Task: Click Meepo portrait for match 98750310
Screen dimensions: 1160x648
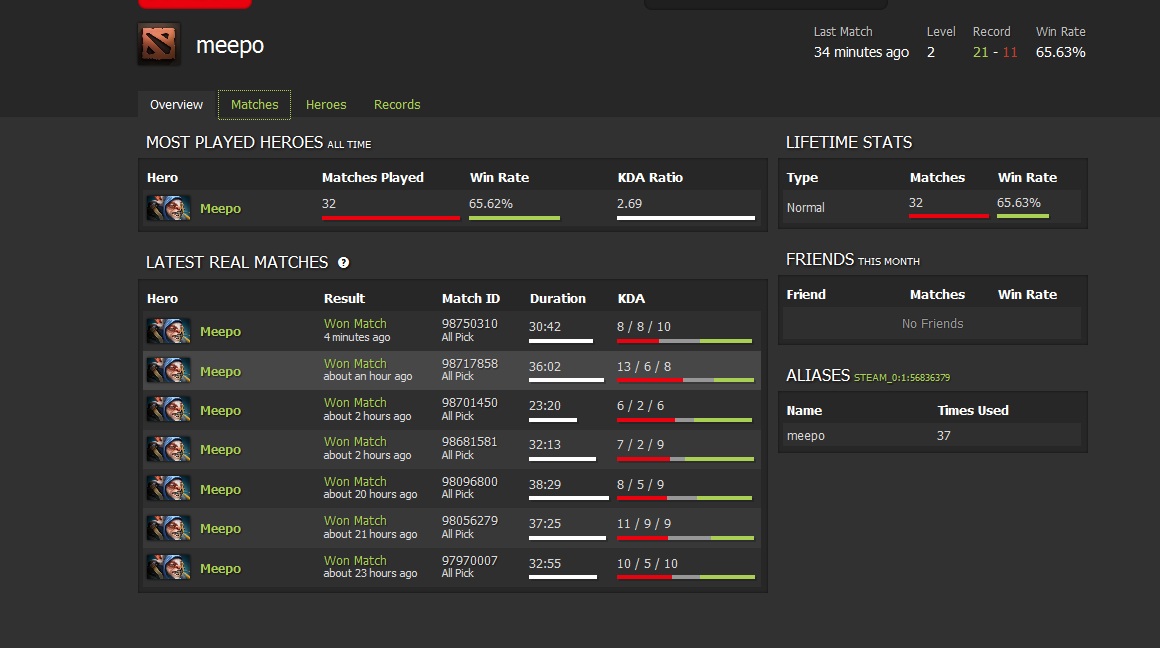Action: (169, 331)
